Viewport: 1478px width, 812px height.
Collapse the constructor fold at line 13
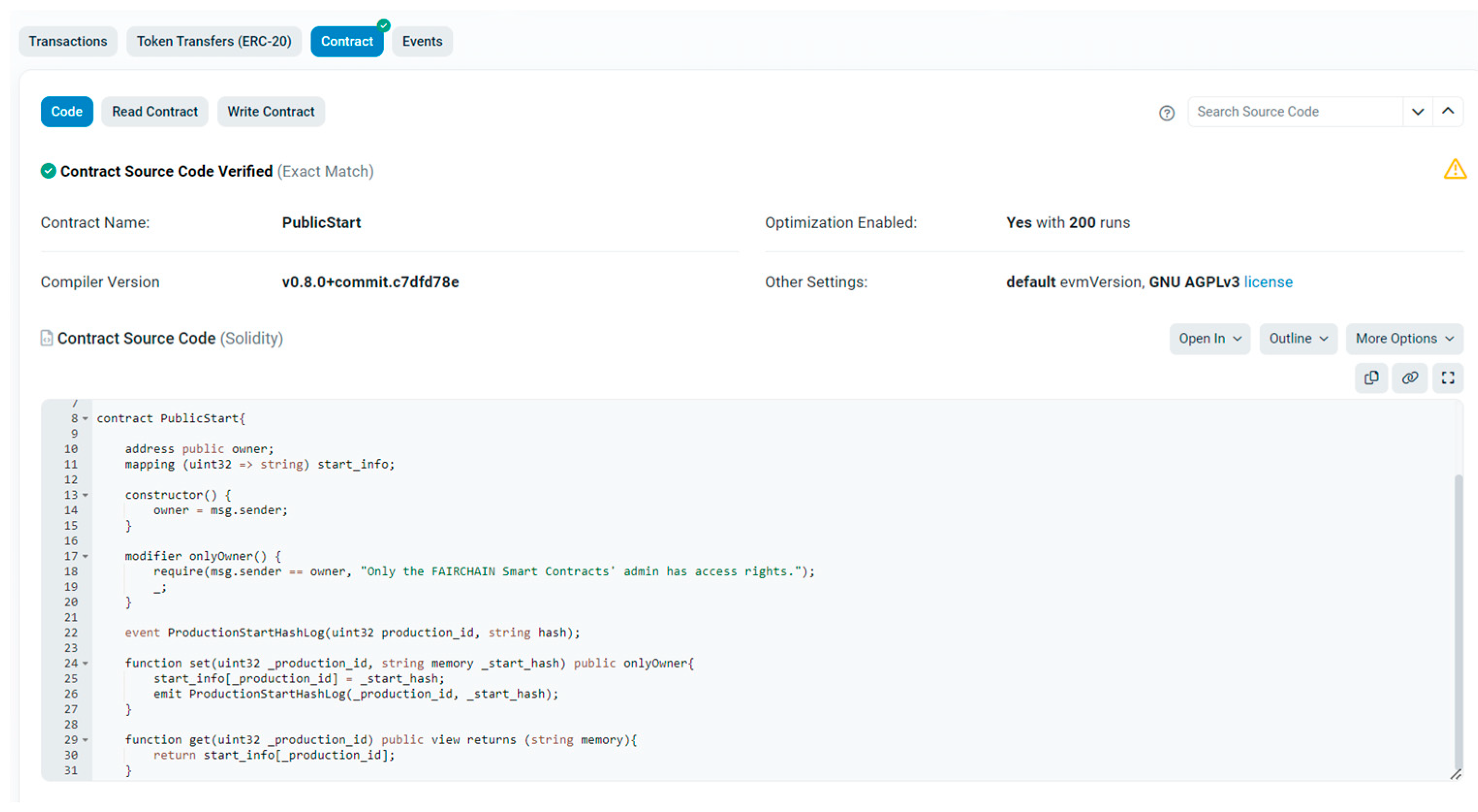[x=86, y=495]
